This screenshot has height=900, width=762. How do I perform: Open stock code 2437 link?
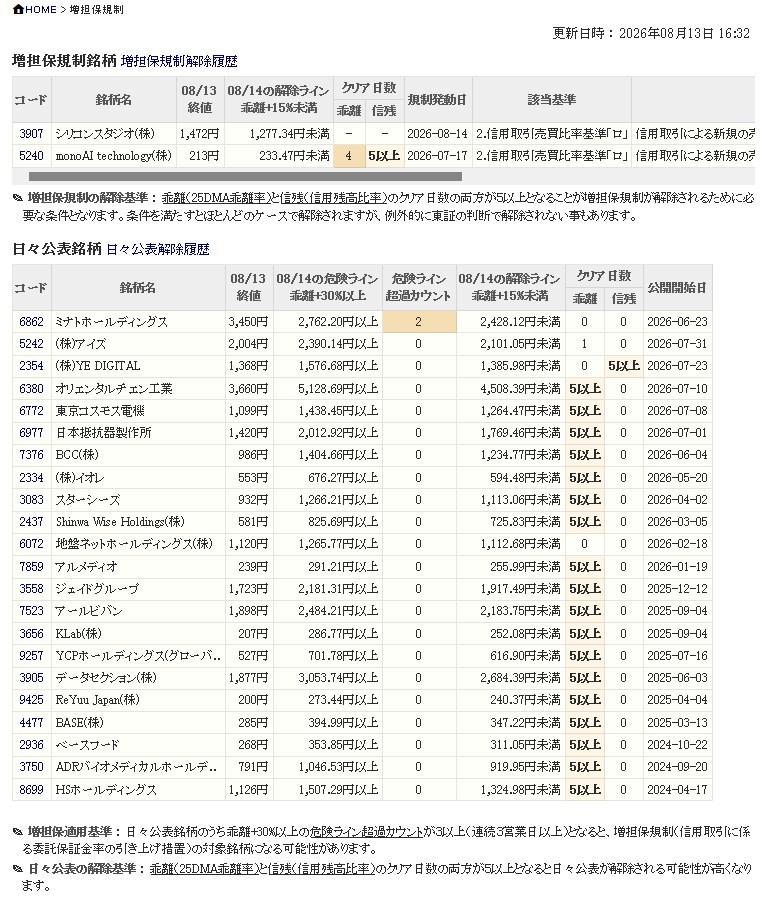(x=31, y=522)
